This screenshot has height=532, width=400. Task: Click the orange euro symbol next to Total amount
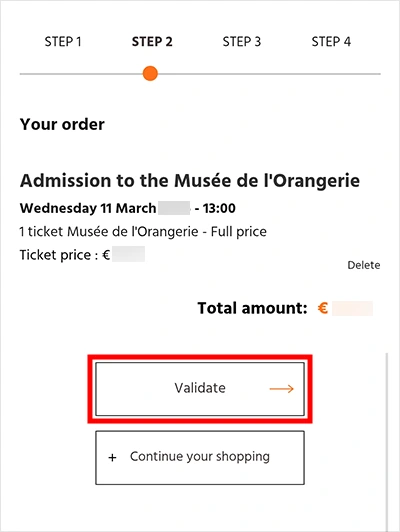coord(323,308)
